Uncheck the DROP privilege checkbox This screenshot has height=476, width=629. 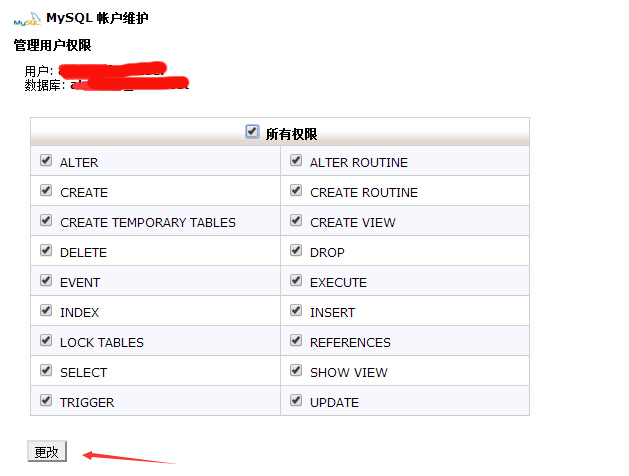pyautogui.click(x=296, y=250)
